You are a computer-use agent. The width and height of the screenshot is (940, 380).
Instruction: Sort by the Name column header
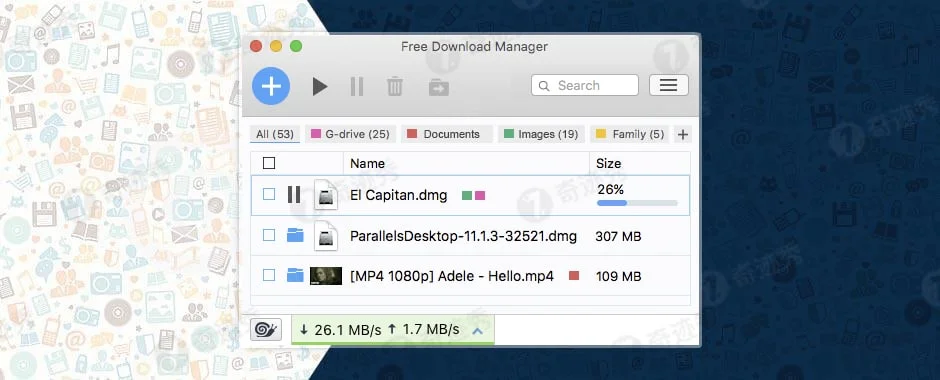tap(367, 163)
